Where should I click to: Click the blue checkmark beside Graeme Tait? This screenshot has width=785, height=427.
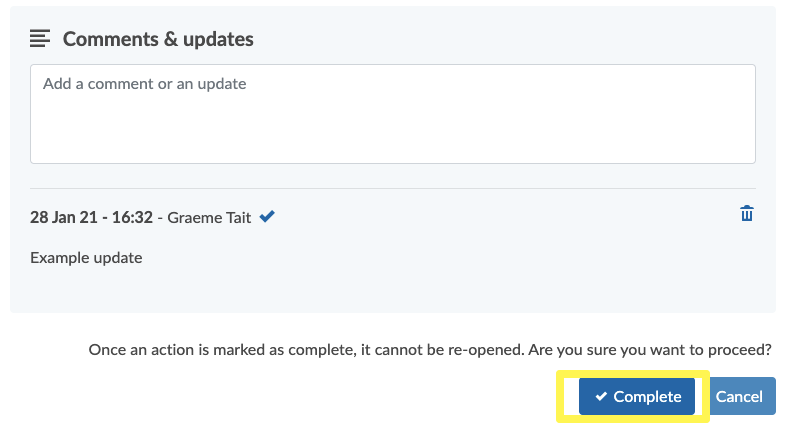tap(267, 216)
